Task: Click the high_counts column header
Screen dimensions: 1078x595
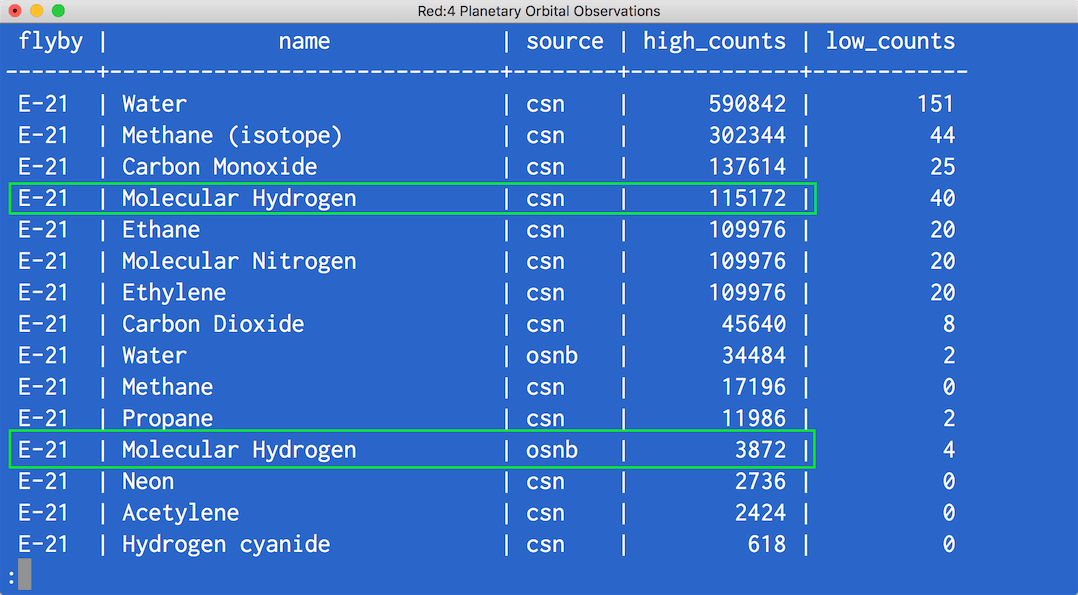Action: coord(714,42)
